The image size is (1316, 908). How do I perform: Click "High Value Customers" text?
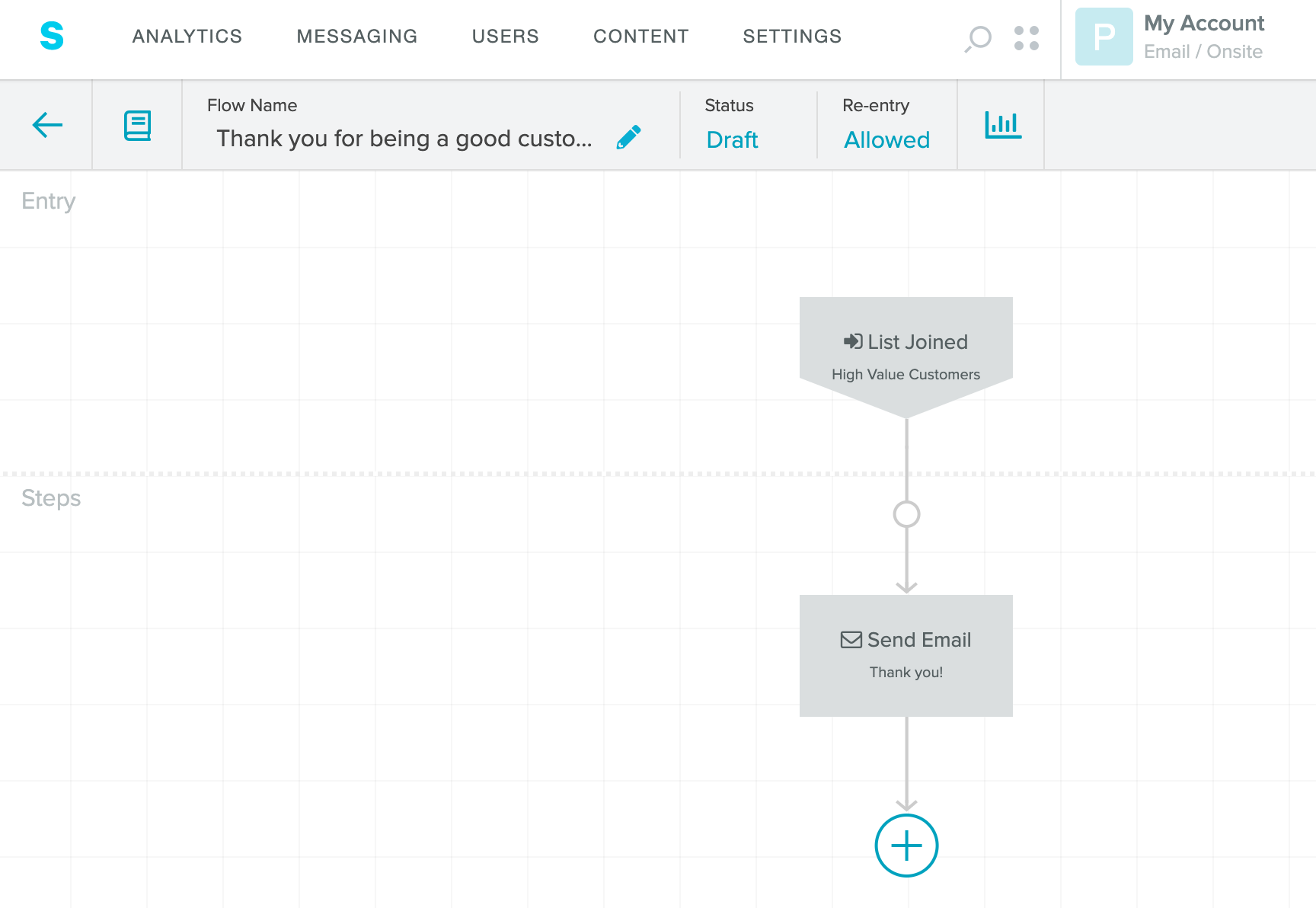pos(906,375)
